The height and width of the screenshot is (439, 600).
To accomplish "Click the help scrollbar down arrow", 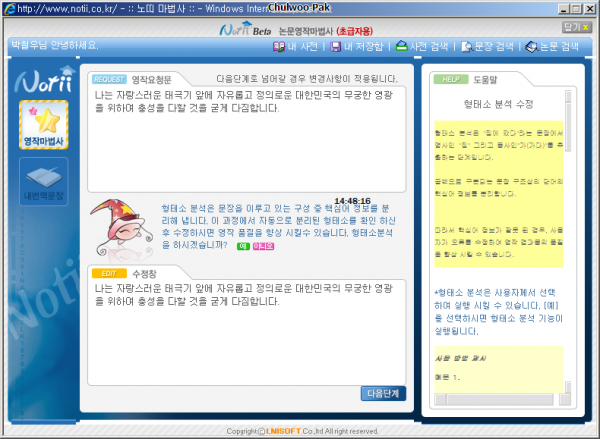I will [x=568, y=387].
